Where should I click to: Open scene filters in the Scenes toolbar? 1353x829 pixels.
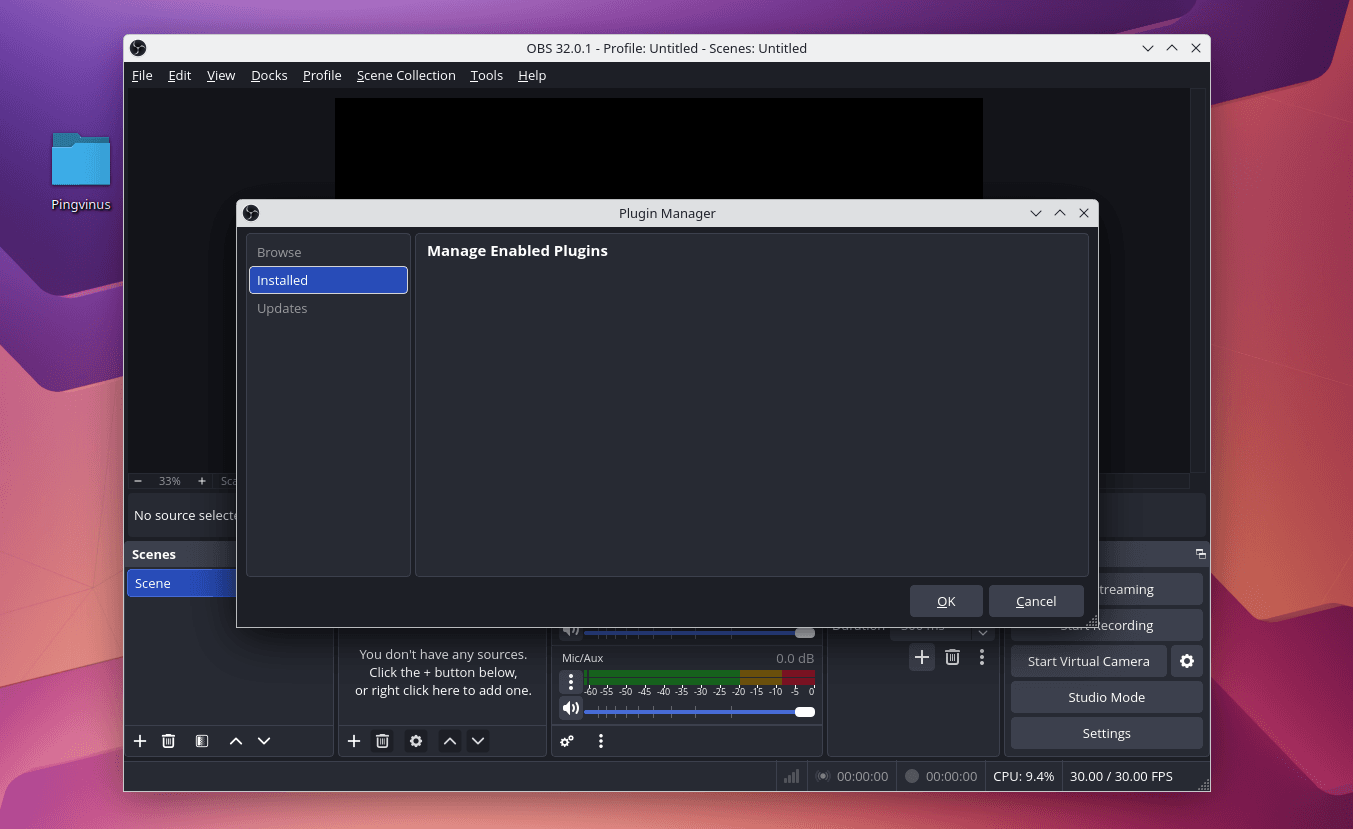(x=202, y=741)
